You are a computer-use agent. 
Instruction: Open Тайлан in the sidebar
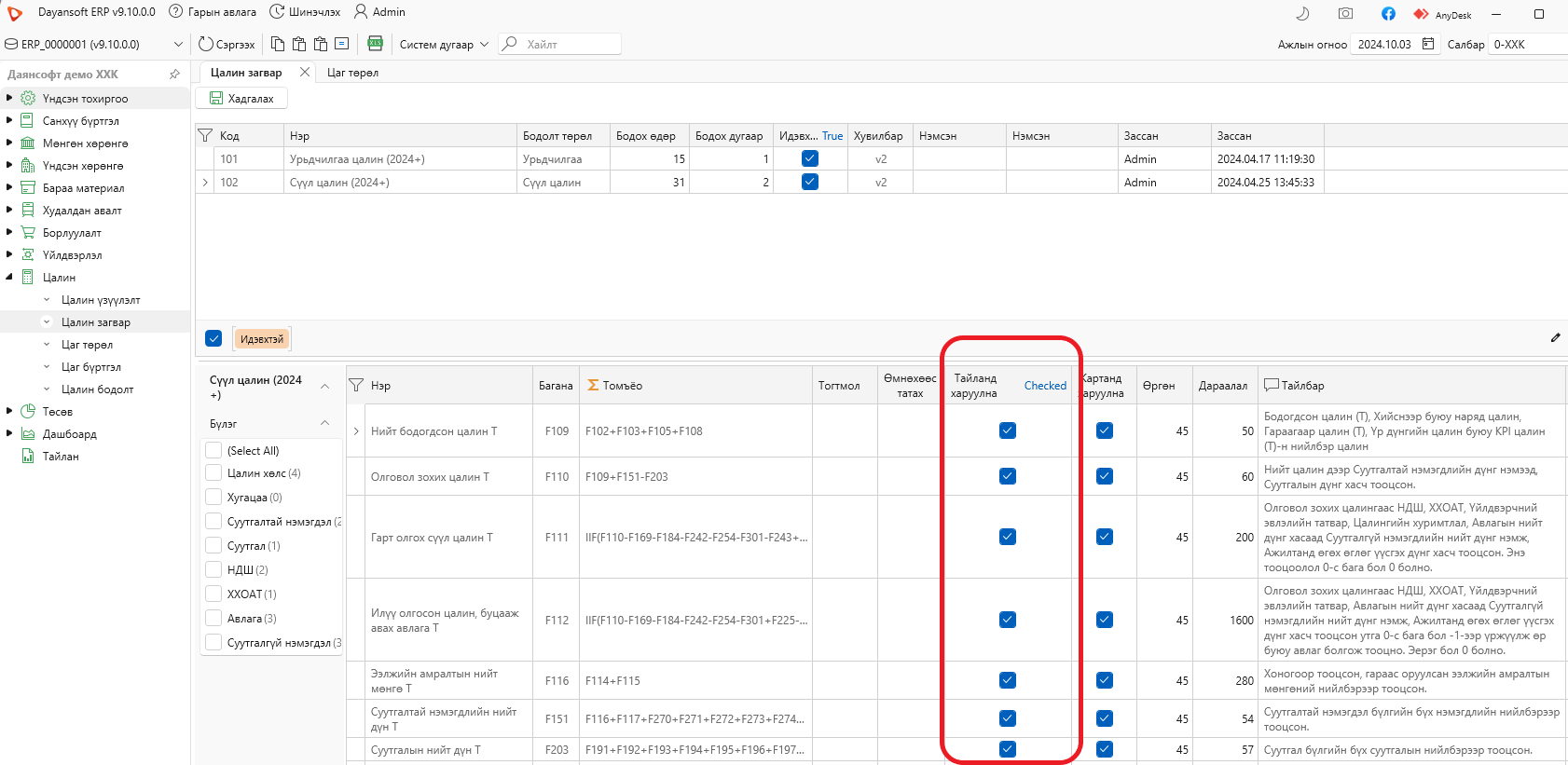click(x=61, y=457)
